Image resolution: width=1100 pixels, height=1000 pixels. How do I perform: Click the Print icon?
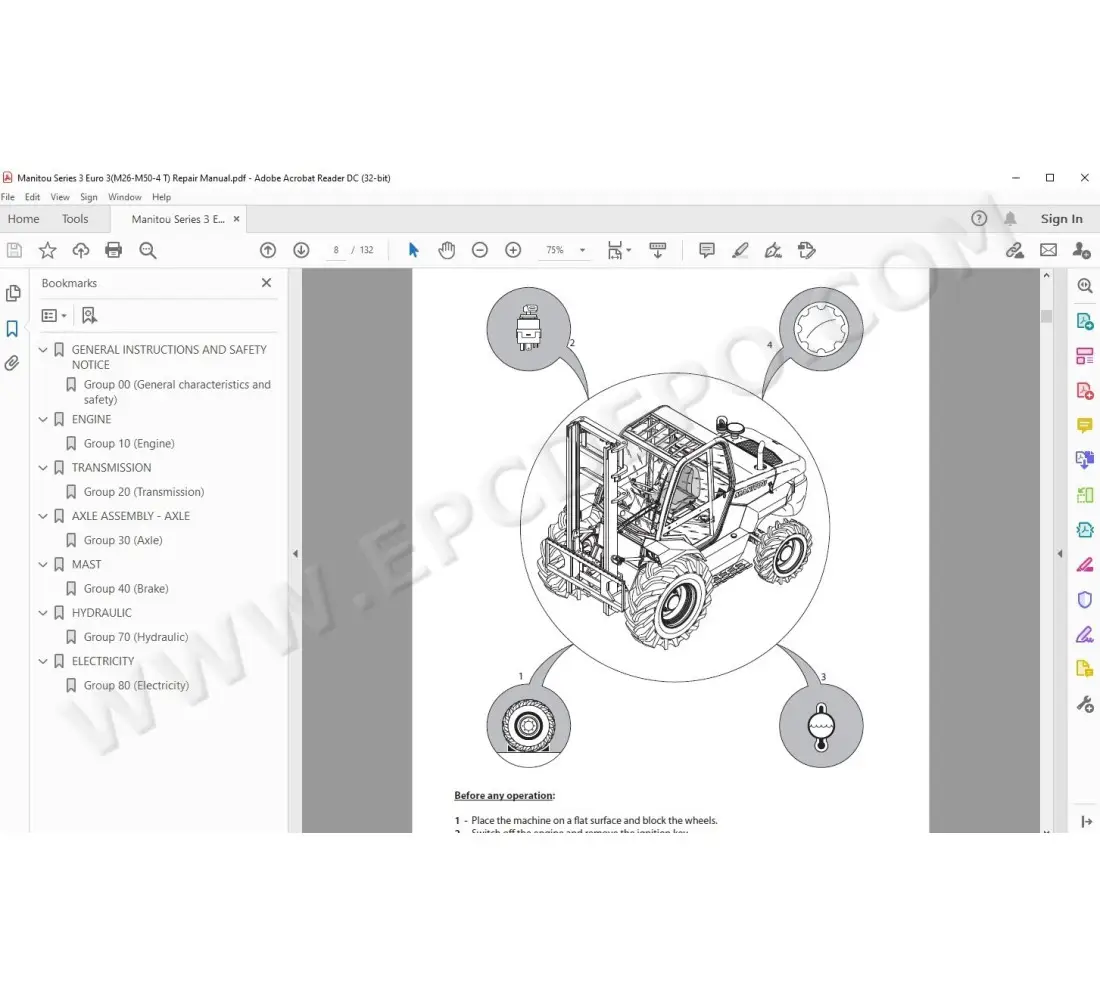(x=113, y=250)
